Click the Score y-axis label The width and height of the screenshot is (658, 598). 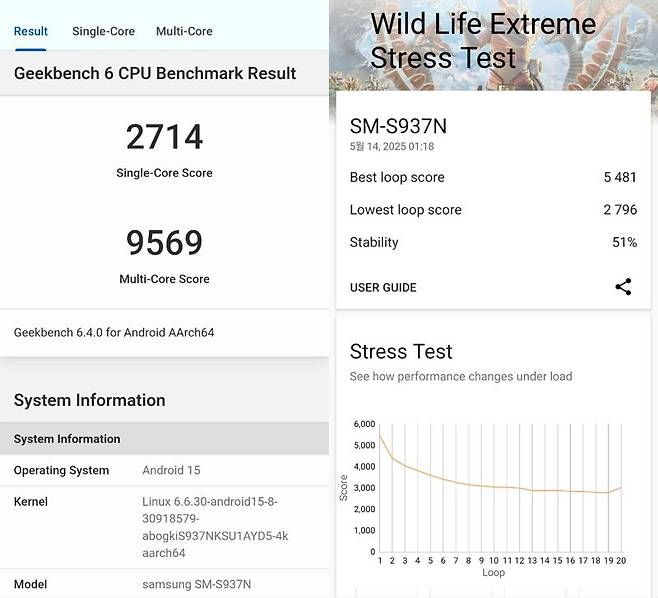coord(344,488)
